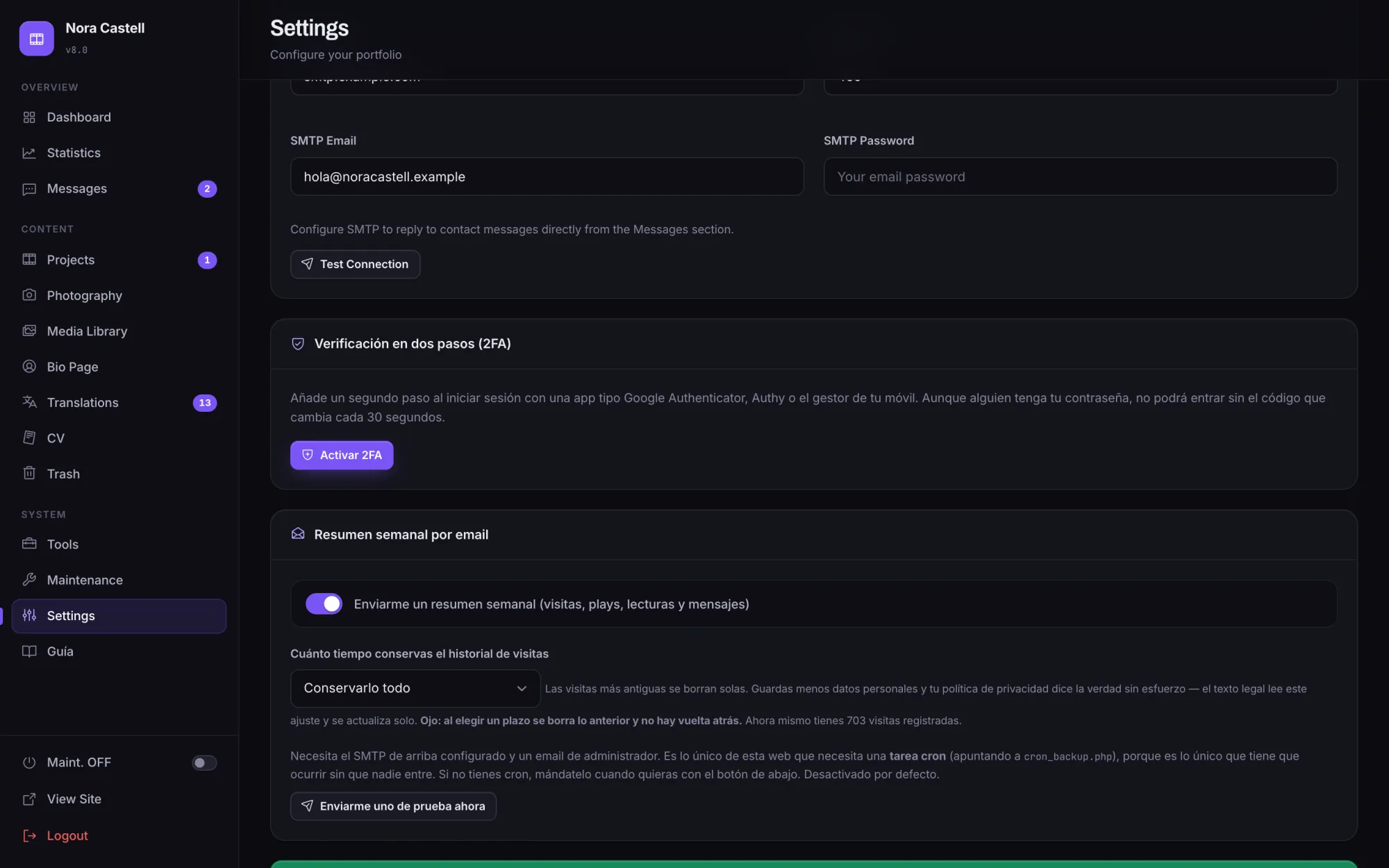Click the Resumen semanal por email heading
1389x868 pixels.
pyautogui.click(x=401, y=535)
